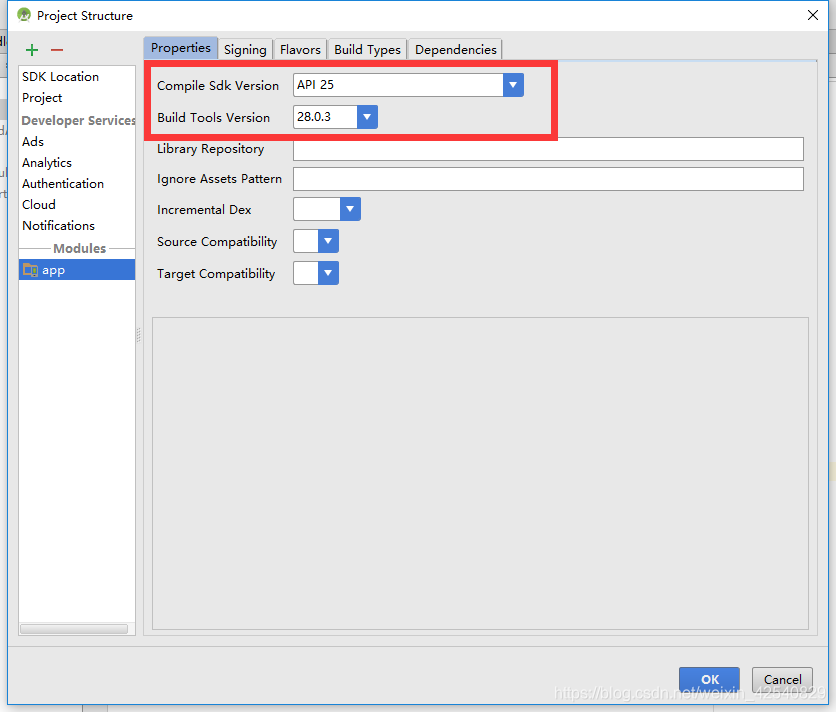Expand the Source Compatibility dropdown

click(x=328, y=241)
